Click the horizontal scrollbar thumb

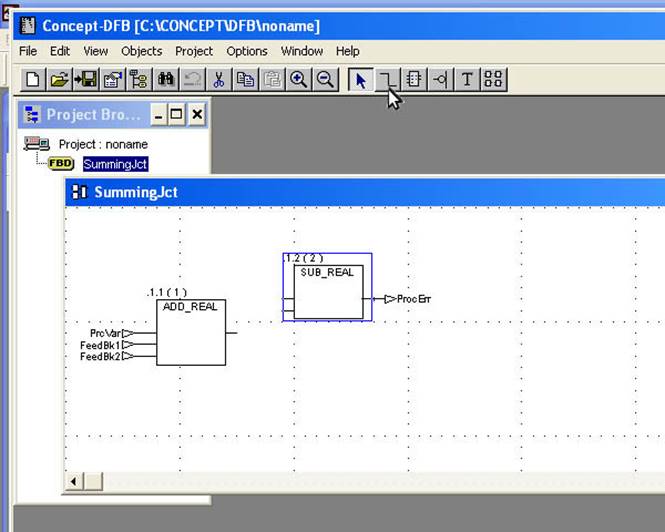coord(93,482)
